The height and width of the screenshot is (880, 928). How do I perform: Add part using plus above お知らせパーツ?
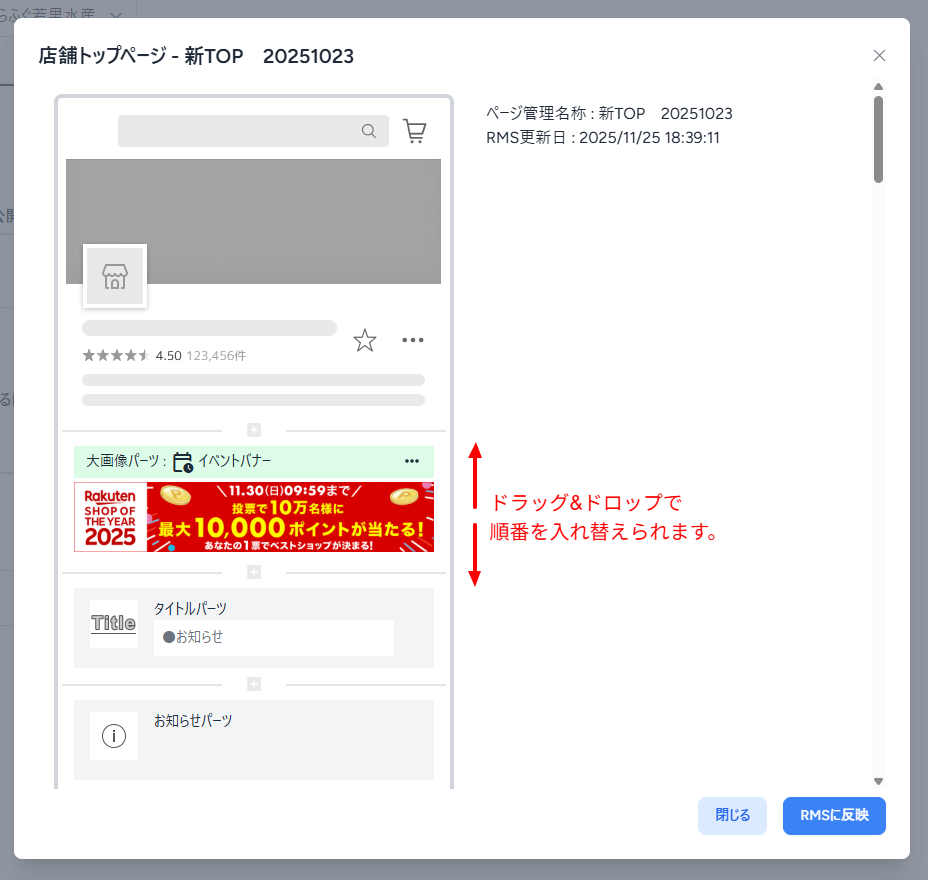254,684
